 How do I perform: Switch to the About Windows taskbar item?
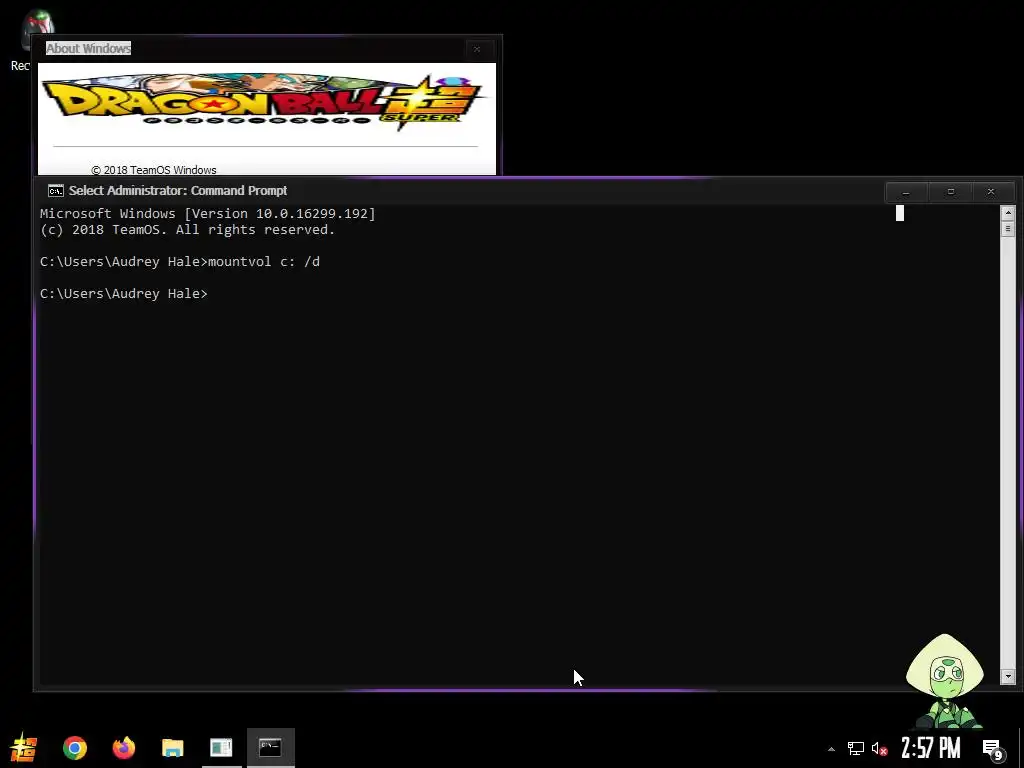pos(221,748)
